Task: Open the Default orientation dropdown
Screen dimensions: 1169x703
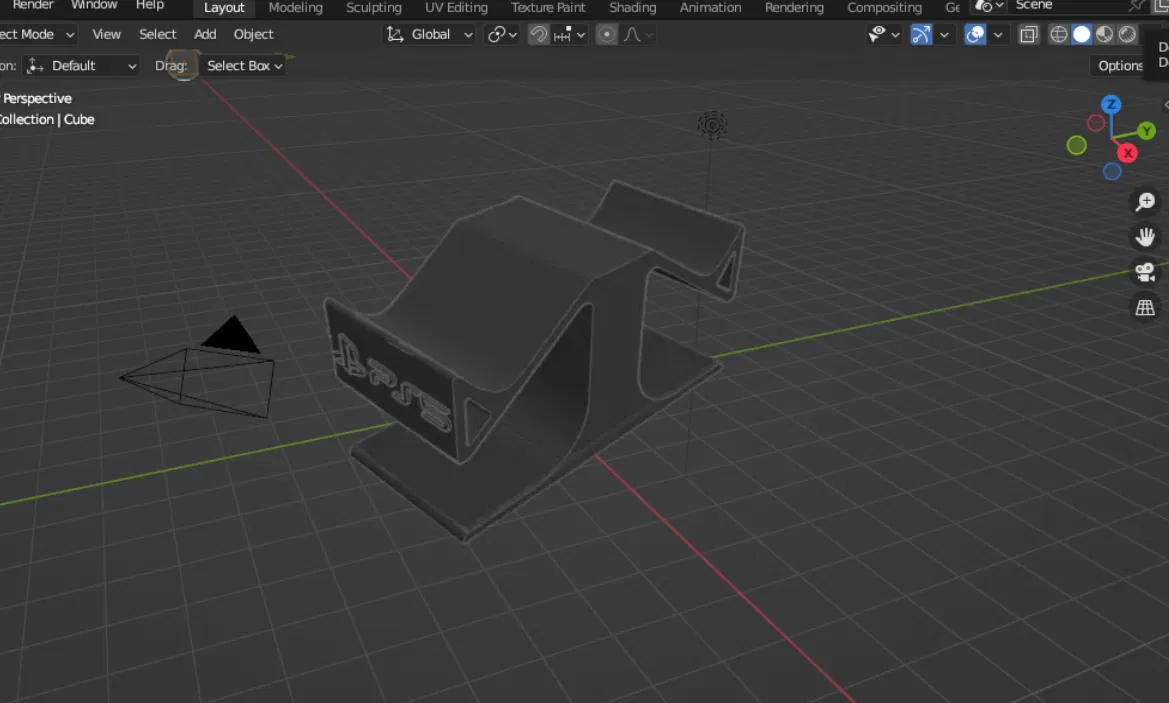Action: [81, 66]
